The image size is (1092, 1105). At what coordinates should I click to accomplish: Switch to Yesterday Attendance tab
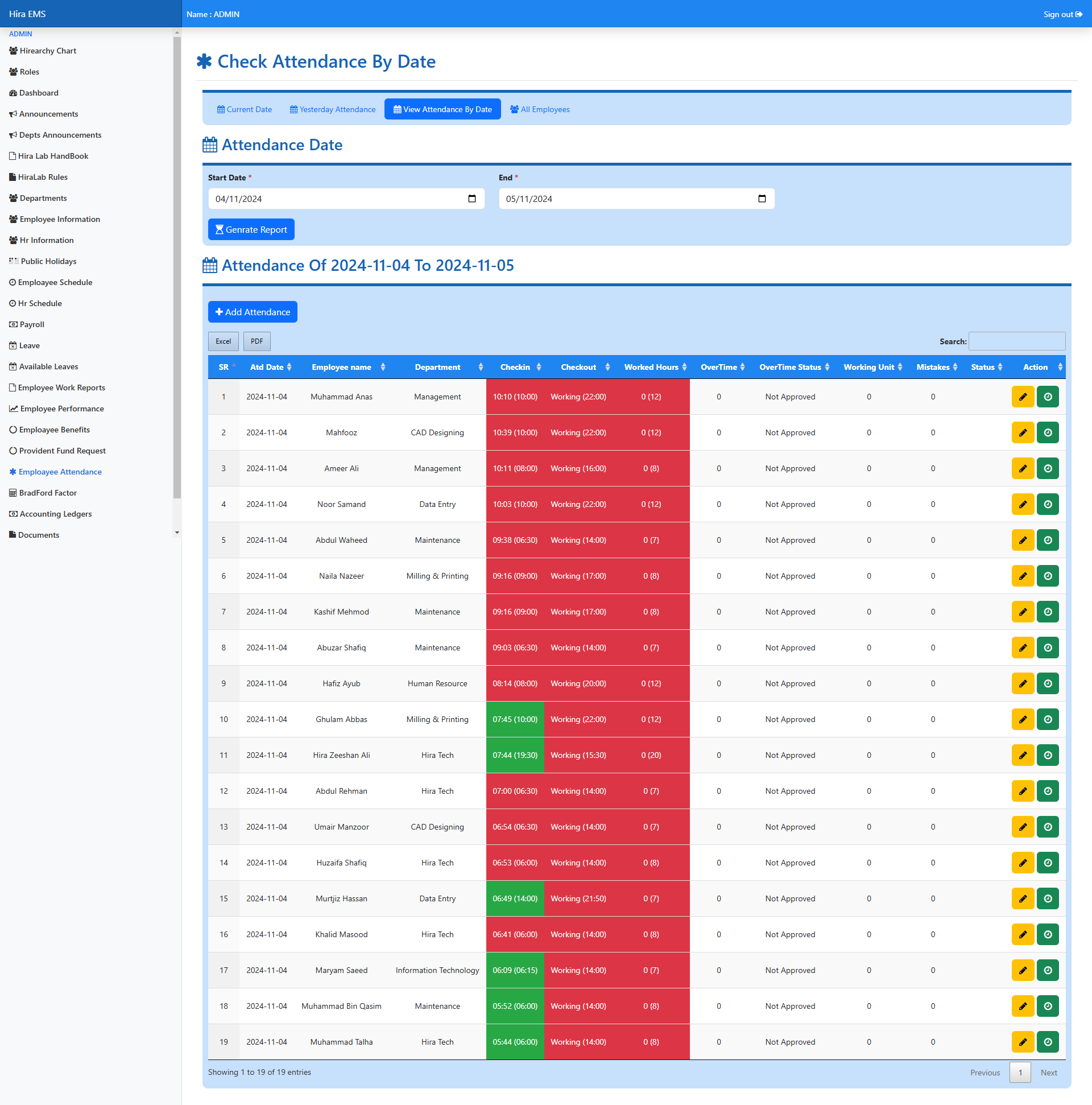[x=333, y=109]
